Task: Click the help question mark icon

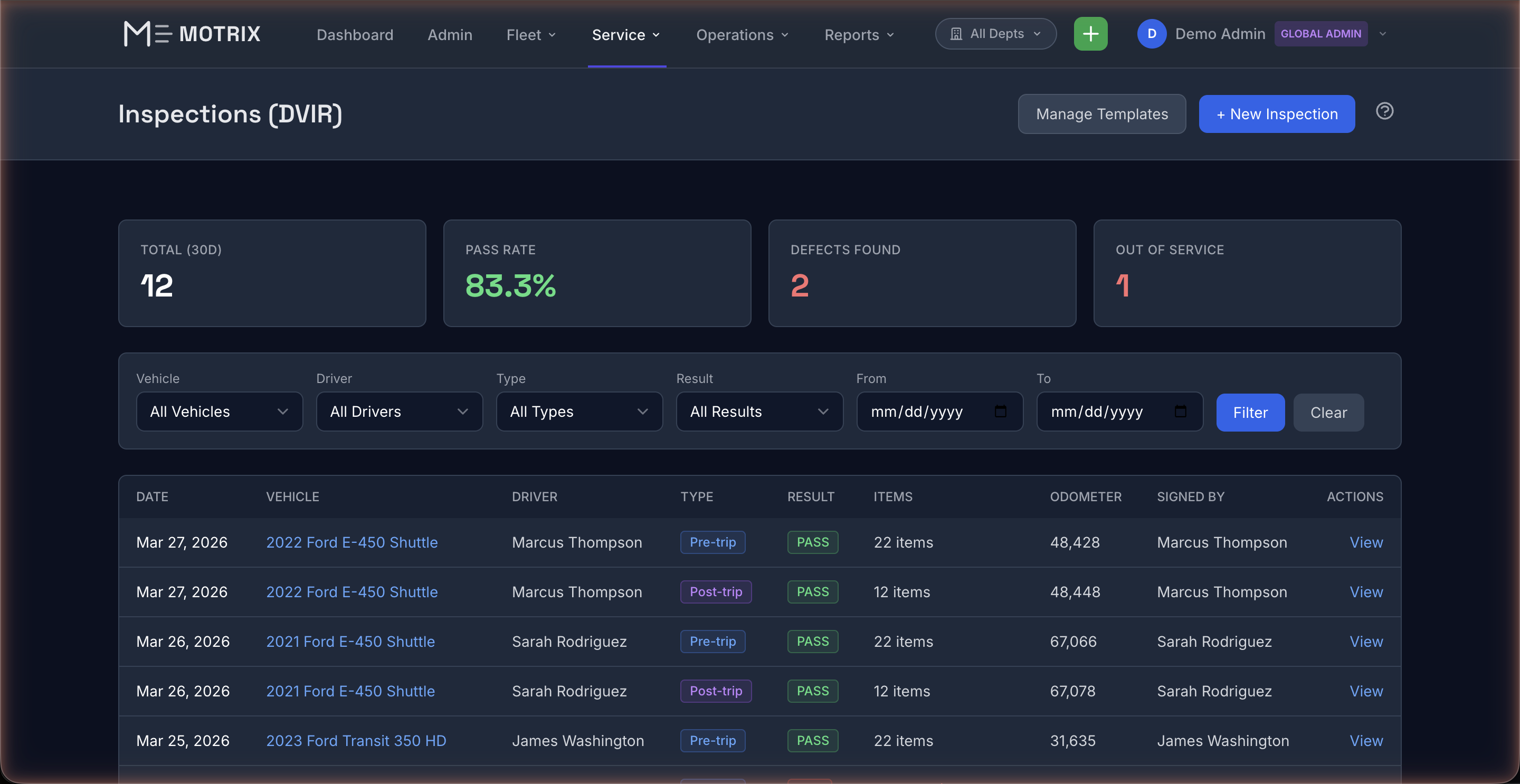Action: 1384,111
